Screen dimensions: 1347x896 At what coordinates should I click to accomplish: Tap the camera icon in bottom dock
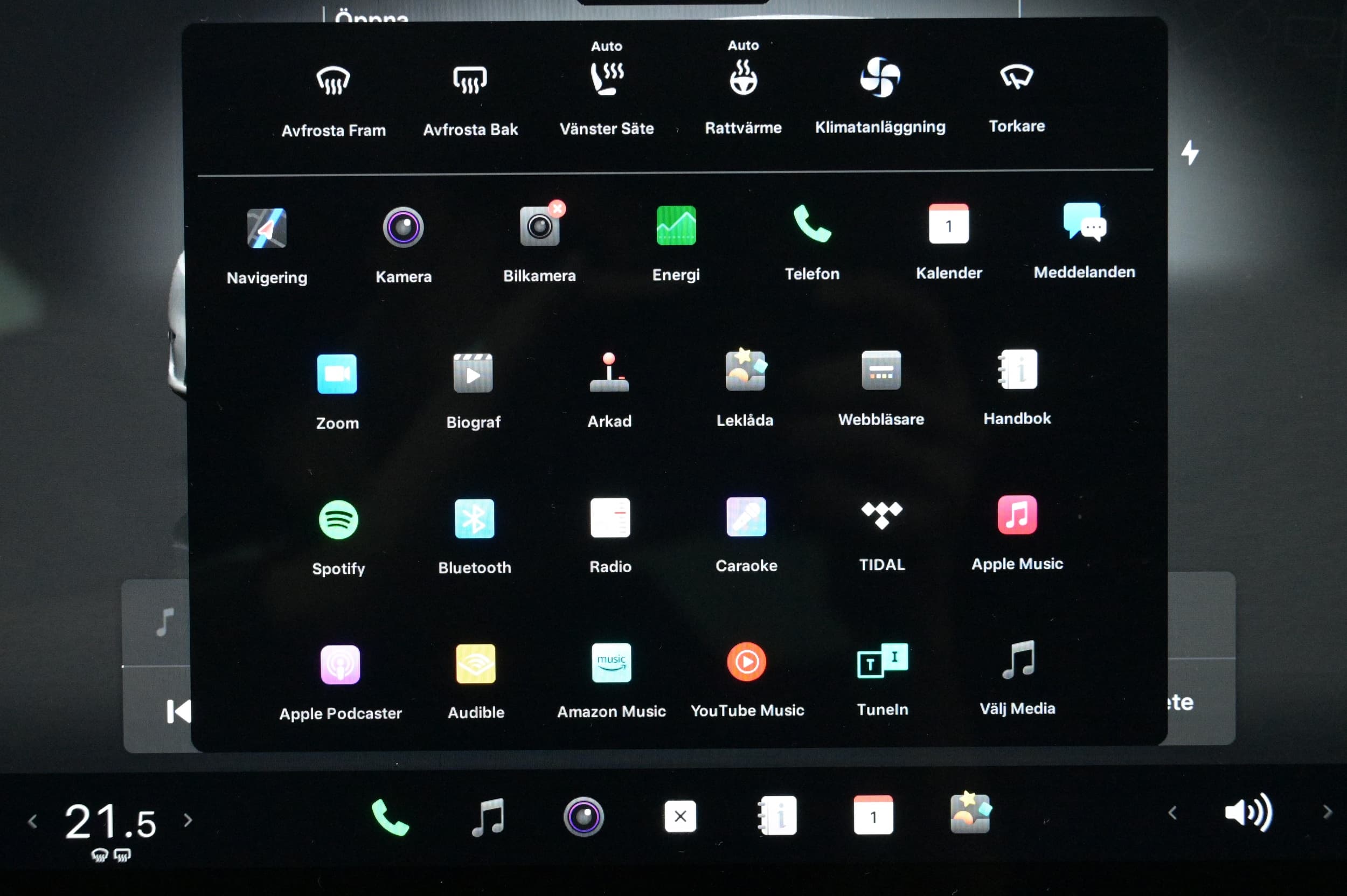coord(584,816)
